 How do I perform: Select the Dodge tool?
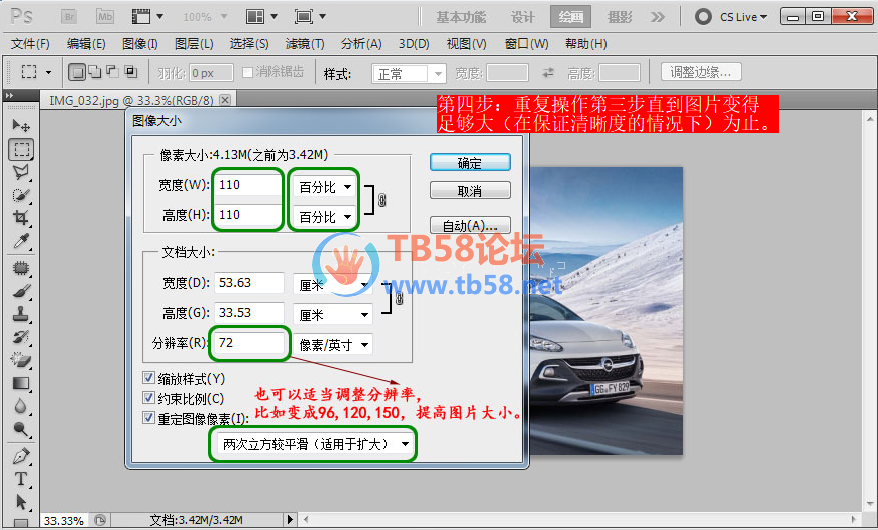[21, 429]
